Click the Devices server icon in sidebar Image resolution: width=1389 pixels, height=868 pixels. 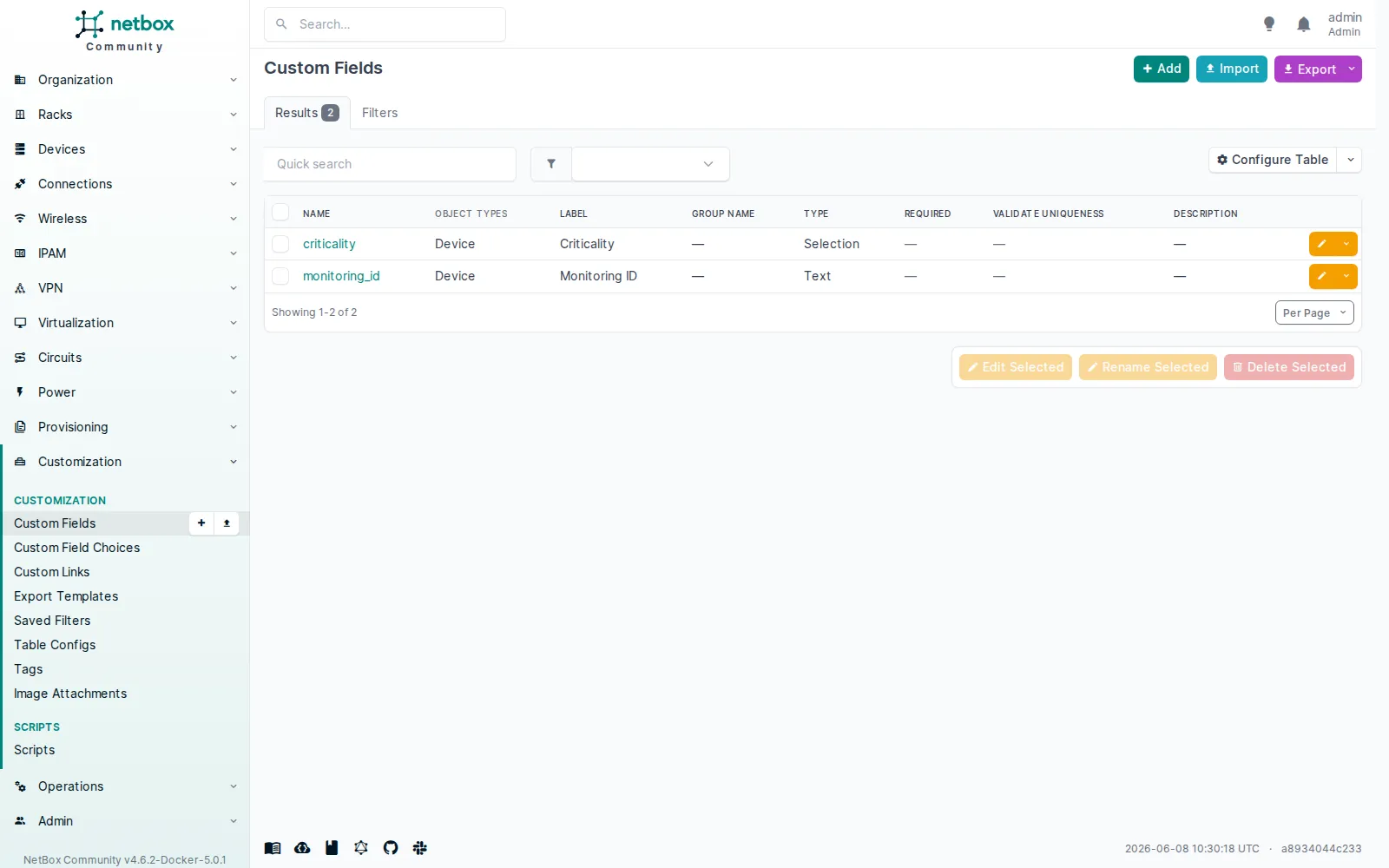(20, 149)
